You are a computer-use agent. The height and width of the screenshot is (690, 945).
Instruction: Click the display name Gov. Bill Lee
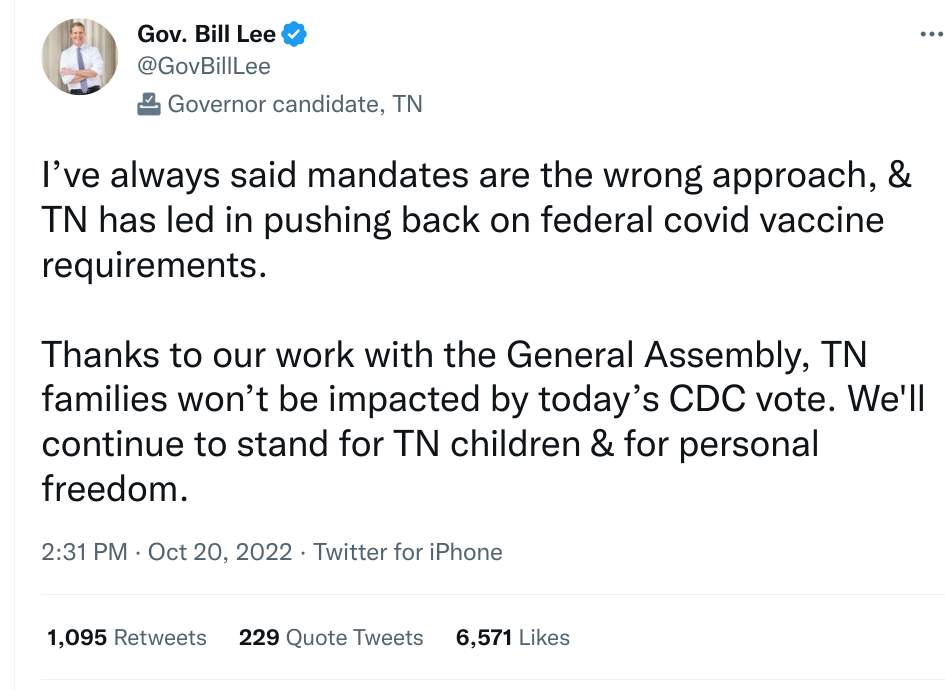click(206, 36)
